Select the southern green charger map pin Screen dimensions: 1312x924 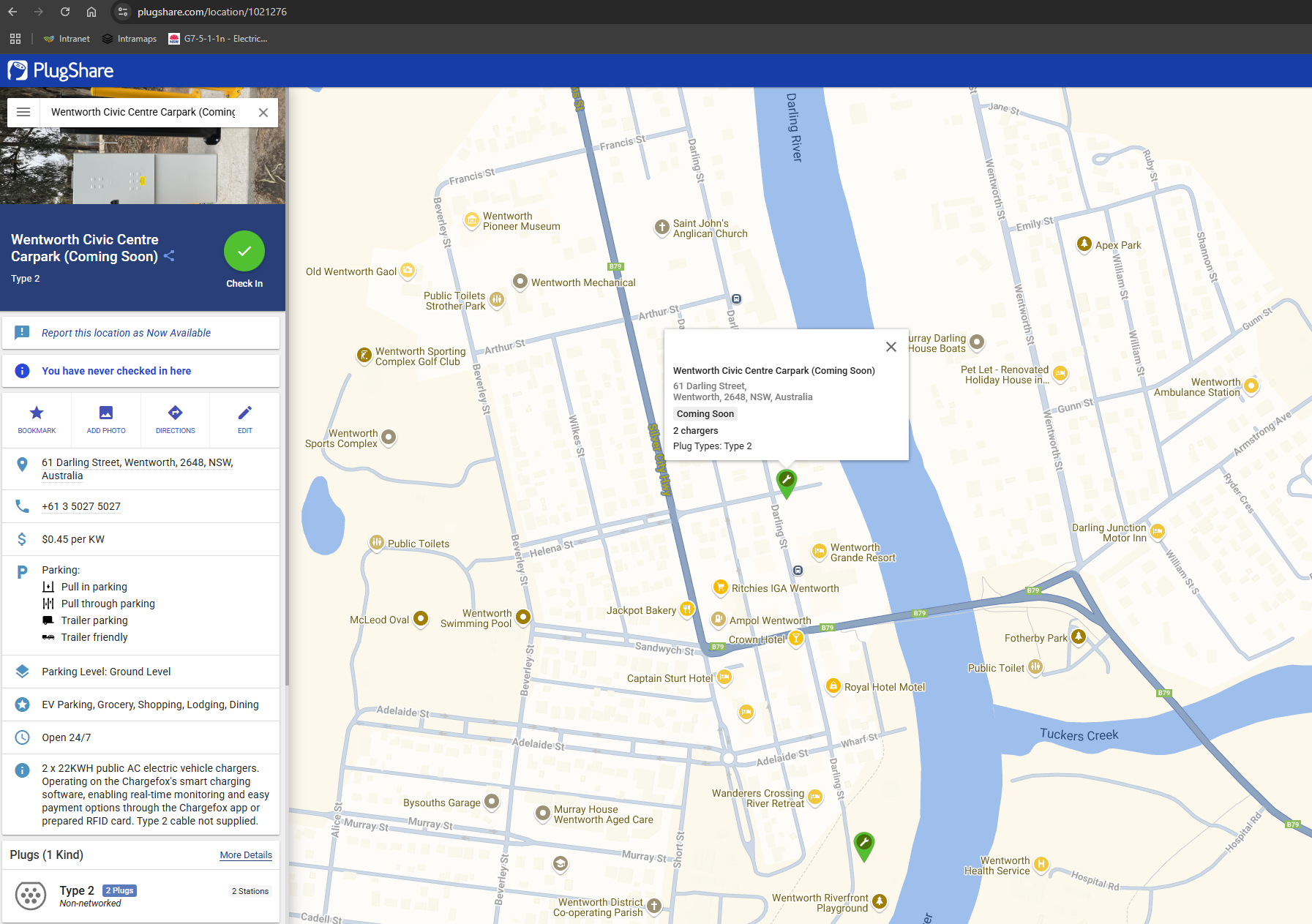click(x=863, y=845)
